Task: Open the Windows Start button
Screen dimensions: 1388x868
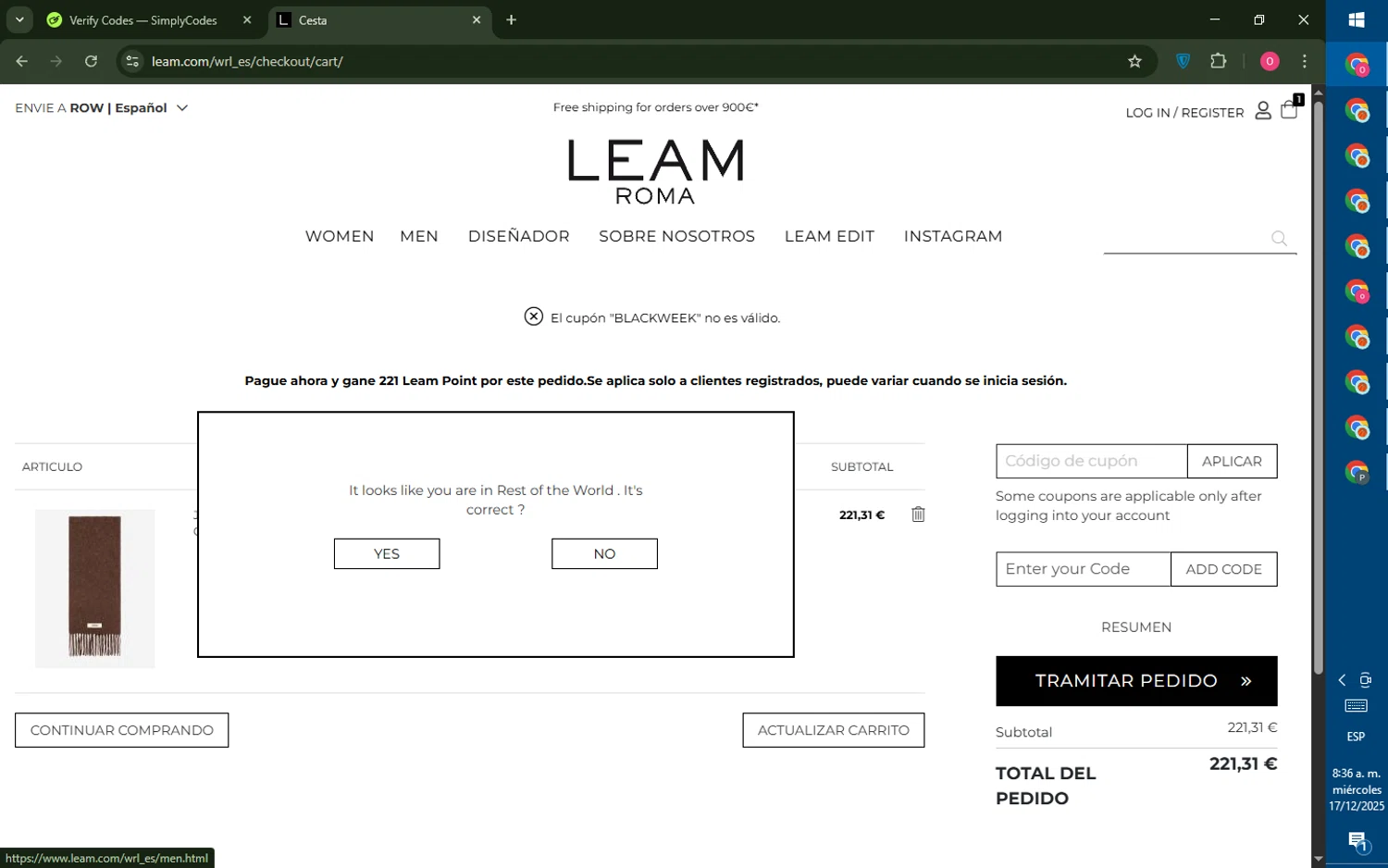Action: tap(1357, 19)
